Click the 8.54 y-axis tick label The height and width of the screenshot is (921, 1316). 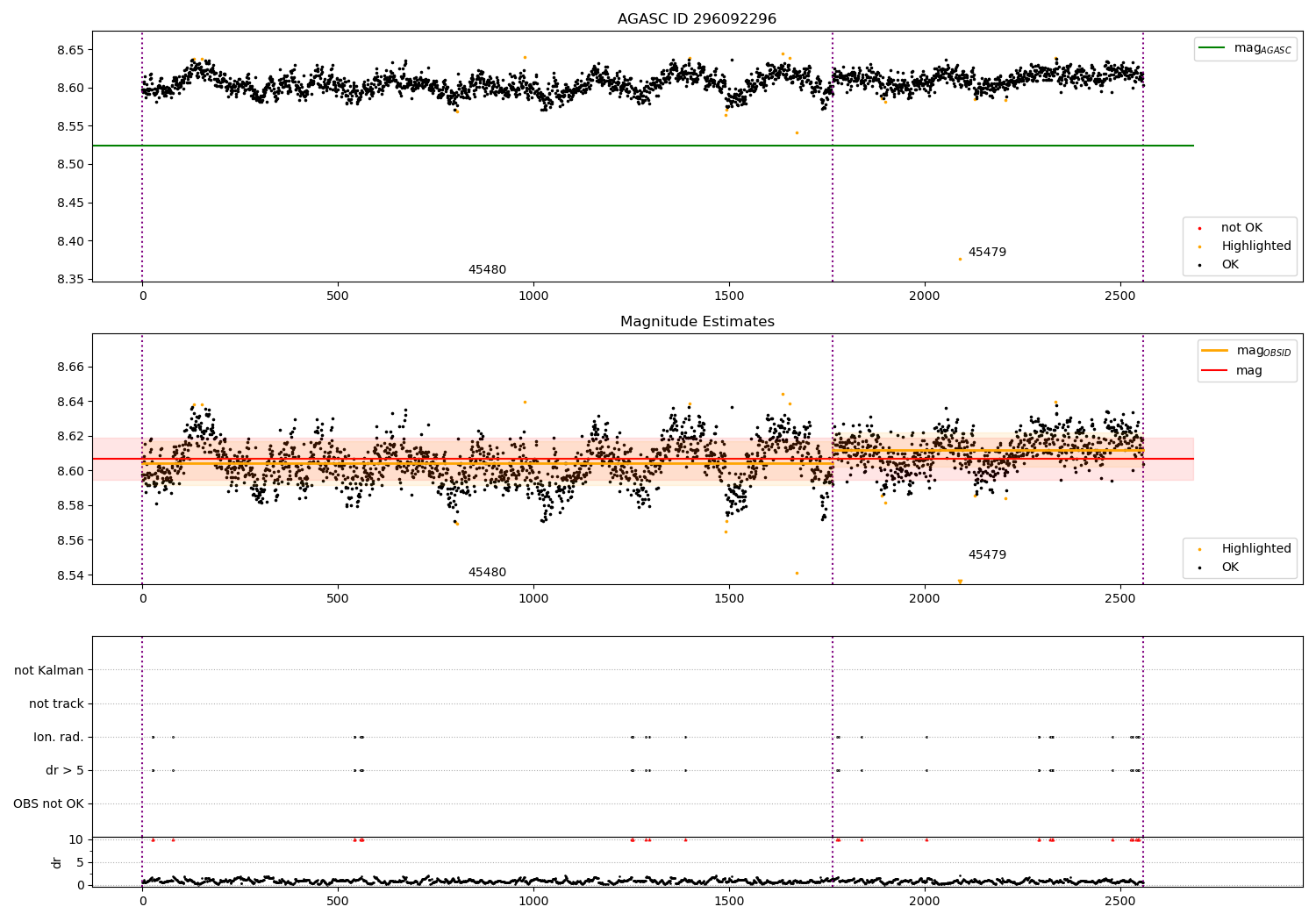point(69,576)
